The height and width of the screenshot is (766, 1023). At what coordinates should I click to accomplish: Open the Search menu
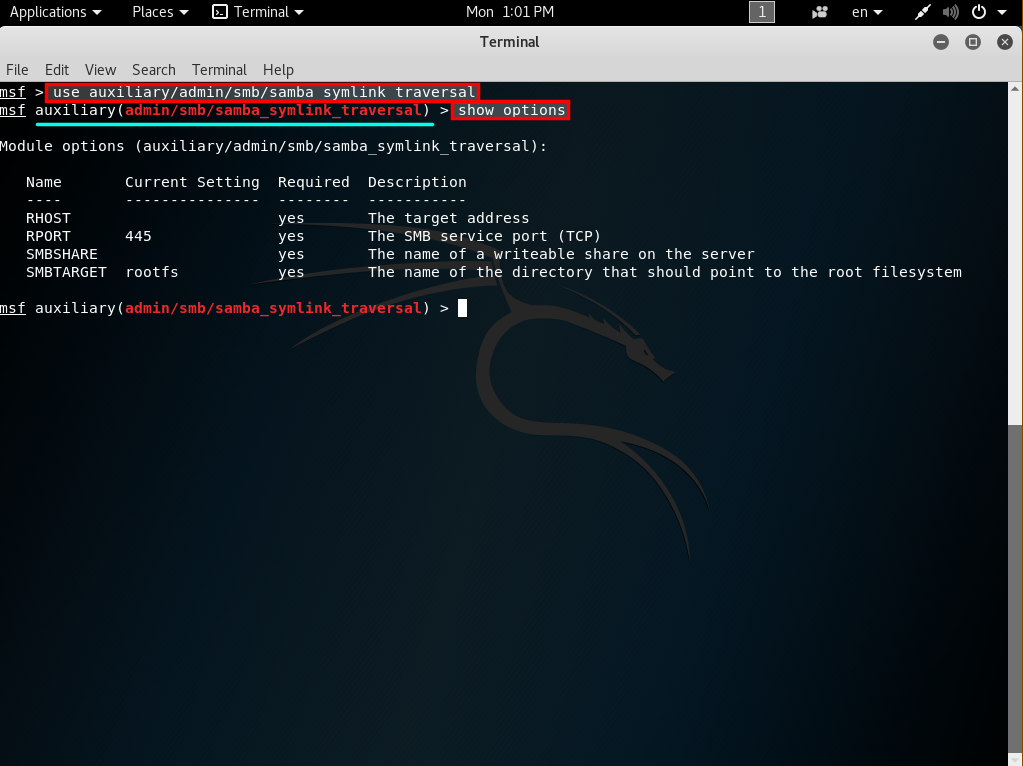pos(153,70)
